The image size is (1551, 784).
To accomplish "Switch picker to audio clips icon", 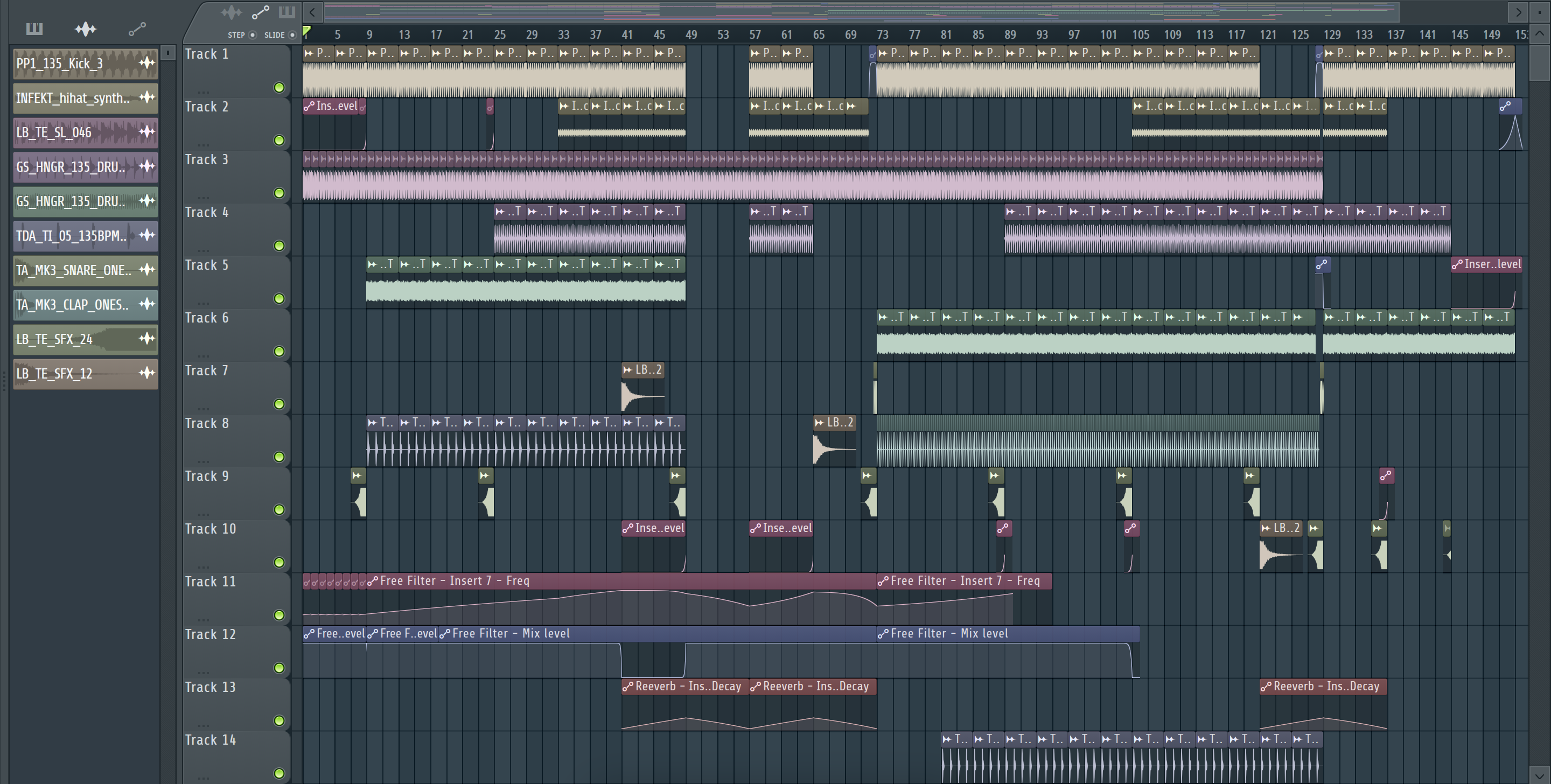I will click(86, 29).
